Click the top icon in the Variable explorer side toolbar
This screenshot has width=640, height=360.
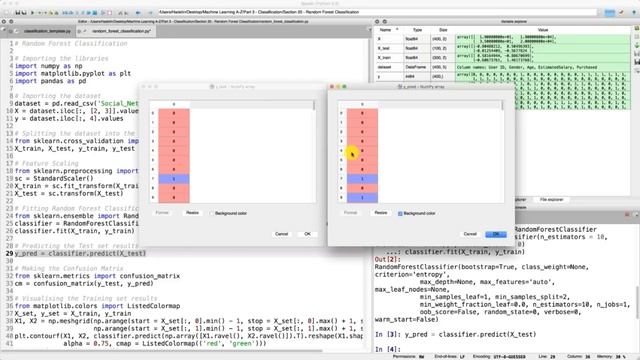(x=637, y=28)
